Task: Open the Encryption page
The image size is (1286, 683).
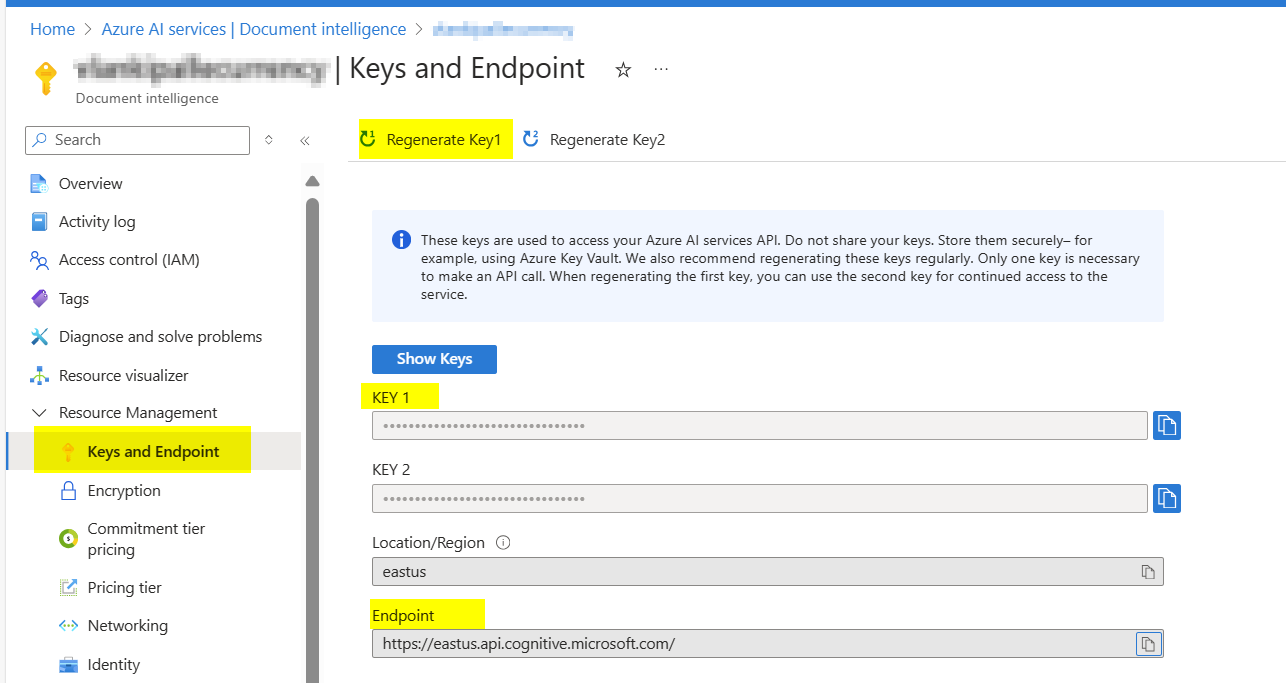Action: pyautogui.click(x=124, y=491)
